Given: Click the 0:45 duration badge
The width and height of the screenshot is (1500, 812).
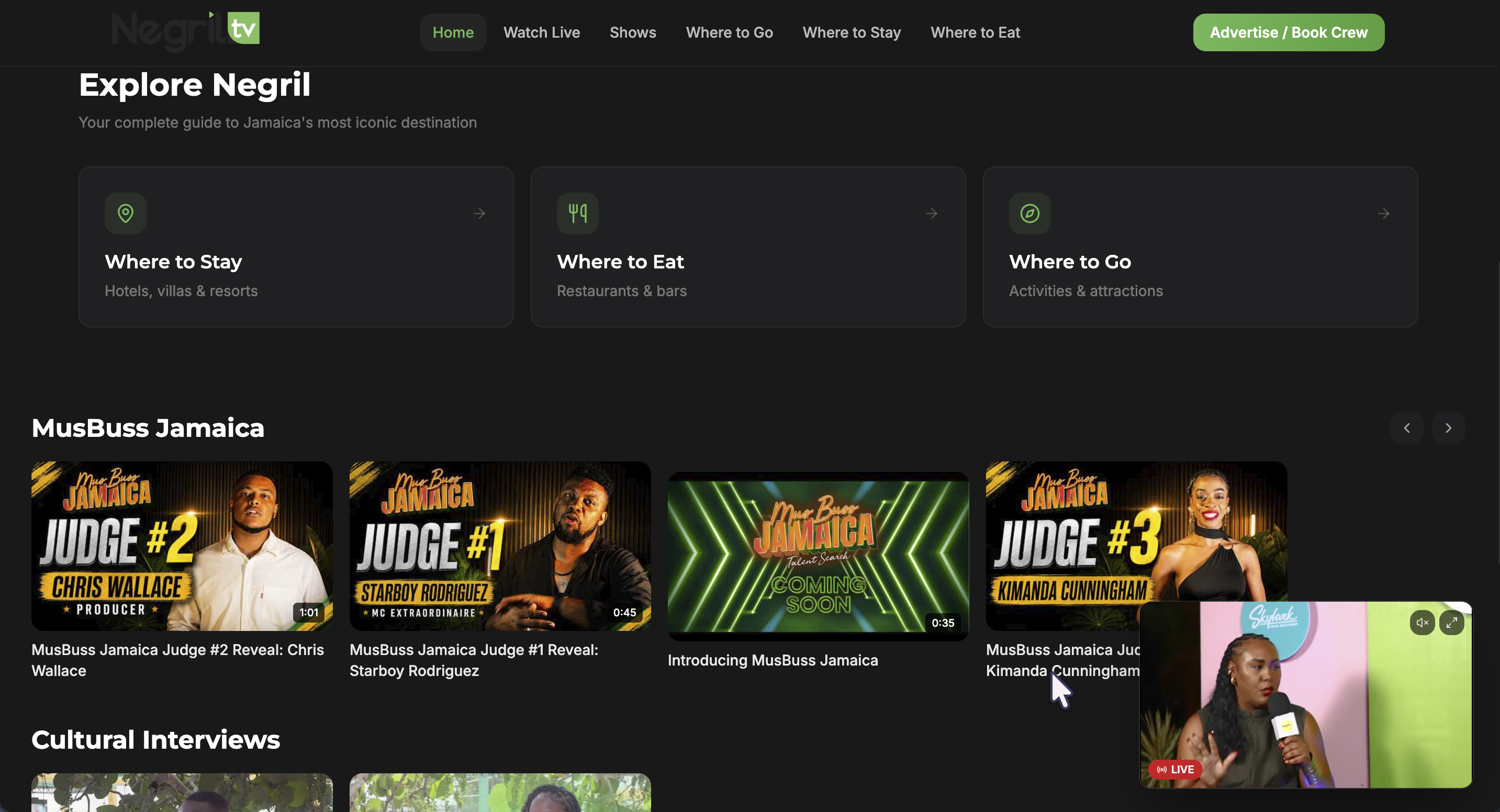Looking at the screenshot, I should point(624,612).
